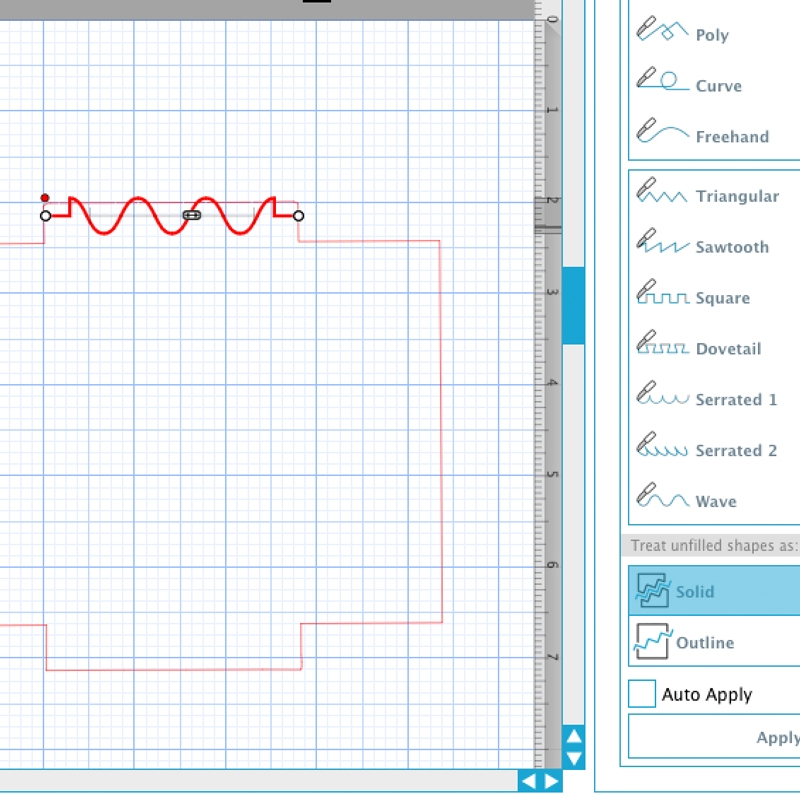Enable the Auto Apply checkbox
The width and height of the screenshot is (800, 800).
pos(641,693)
